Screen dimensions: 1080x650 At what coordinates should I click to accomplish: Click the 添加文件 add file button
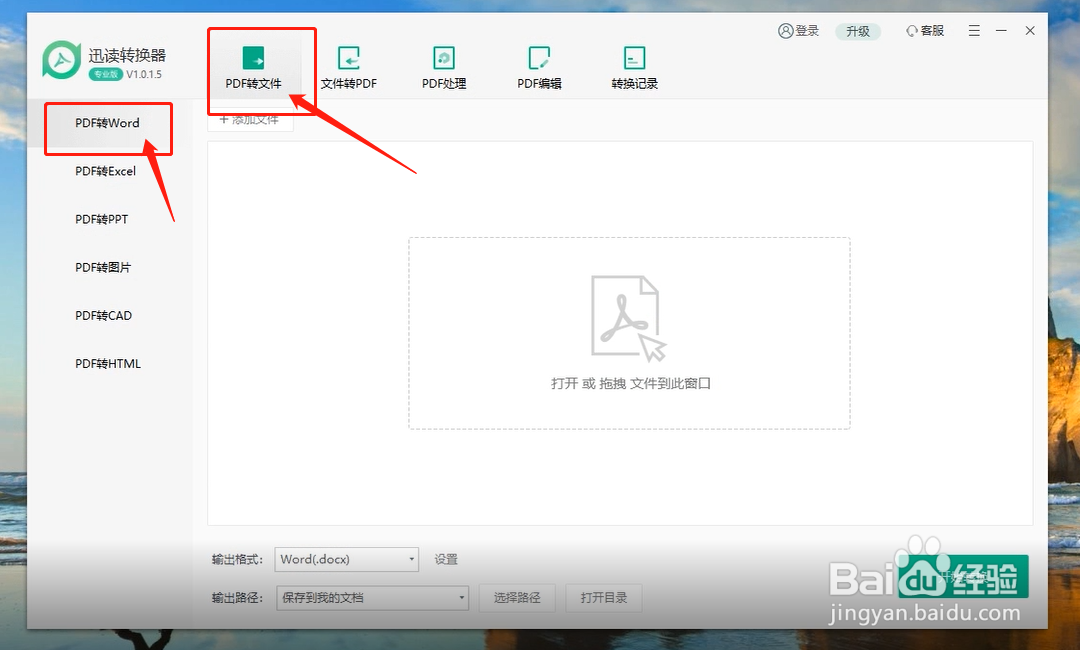(x=250, y=117)
